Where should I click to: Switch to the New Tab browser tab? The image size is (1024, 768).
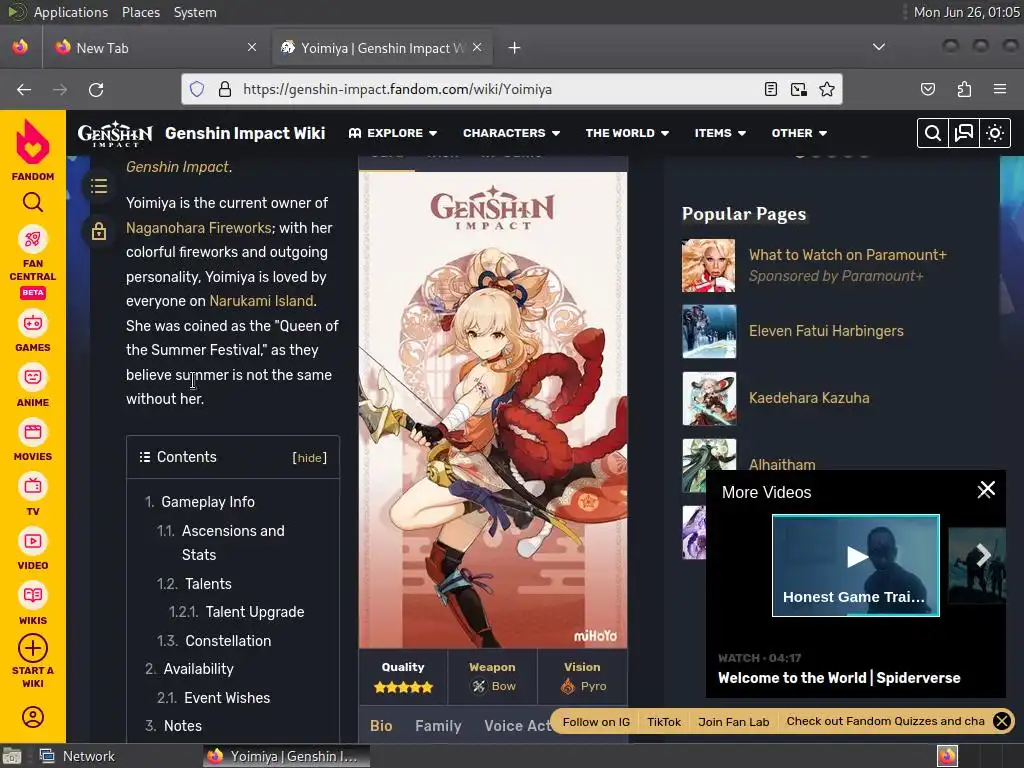pos(157,48)
